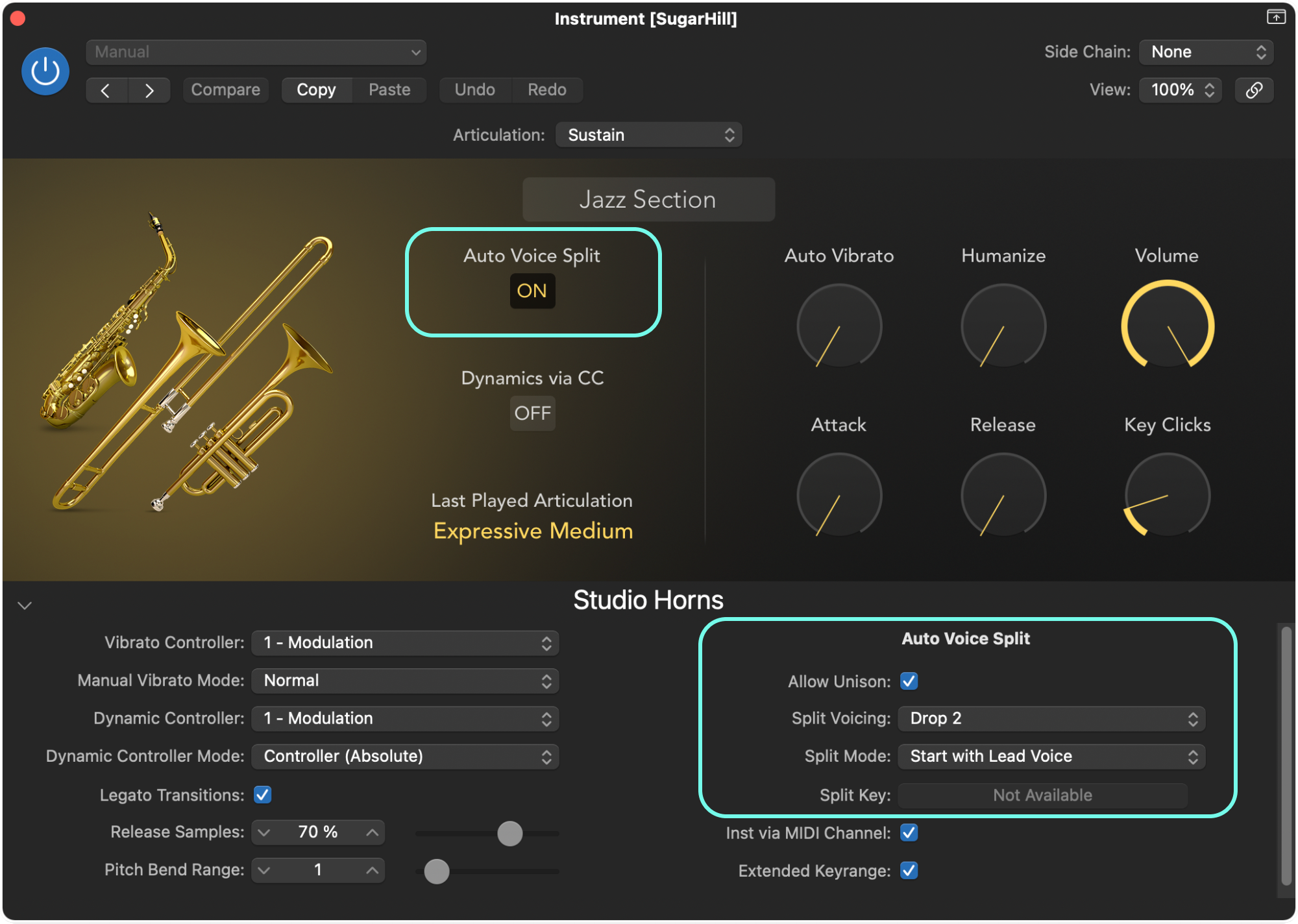
Task: Click the link chain icon button
Action: (x=1254, y=90)
